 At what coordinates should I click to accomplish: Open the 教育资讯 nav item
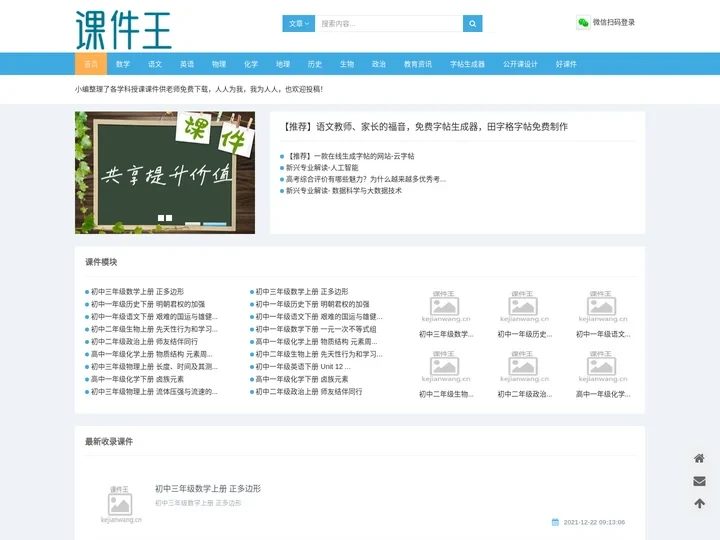pos(418,64)
